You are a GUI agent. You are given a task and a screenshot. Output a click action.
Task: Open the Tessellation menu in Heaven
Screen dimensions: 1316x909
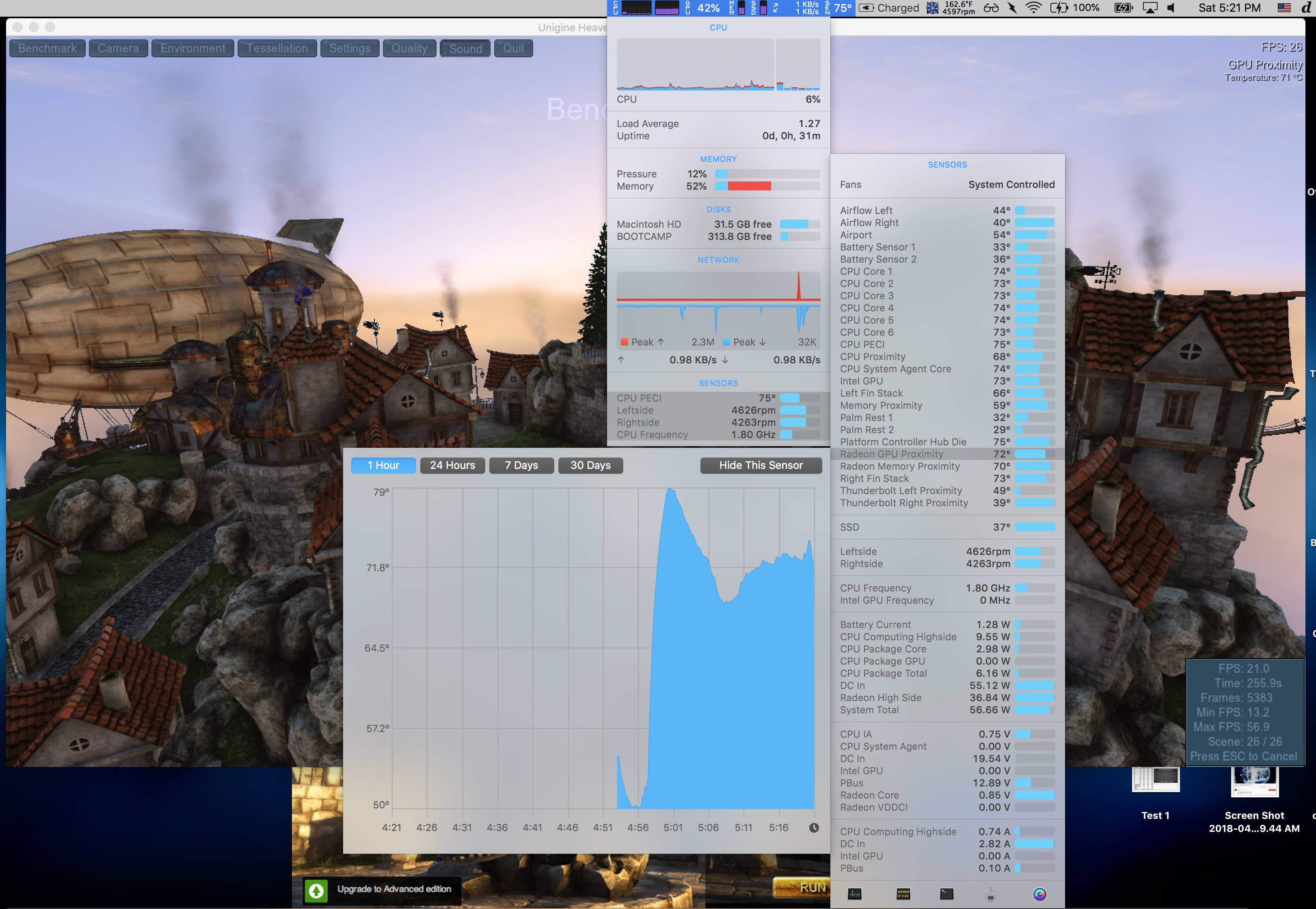[x=277, y=48]
